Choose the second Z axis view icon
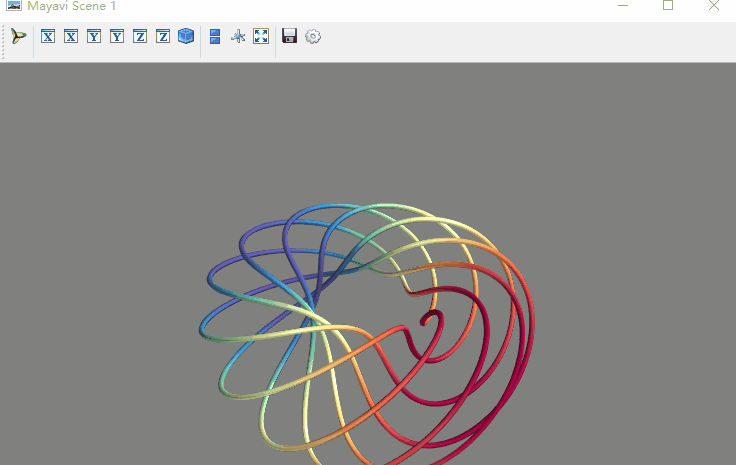Image resolution: width=736 pixels, height=465 pixels. point(163,36)
